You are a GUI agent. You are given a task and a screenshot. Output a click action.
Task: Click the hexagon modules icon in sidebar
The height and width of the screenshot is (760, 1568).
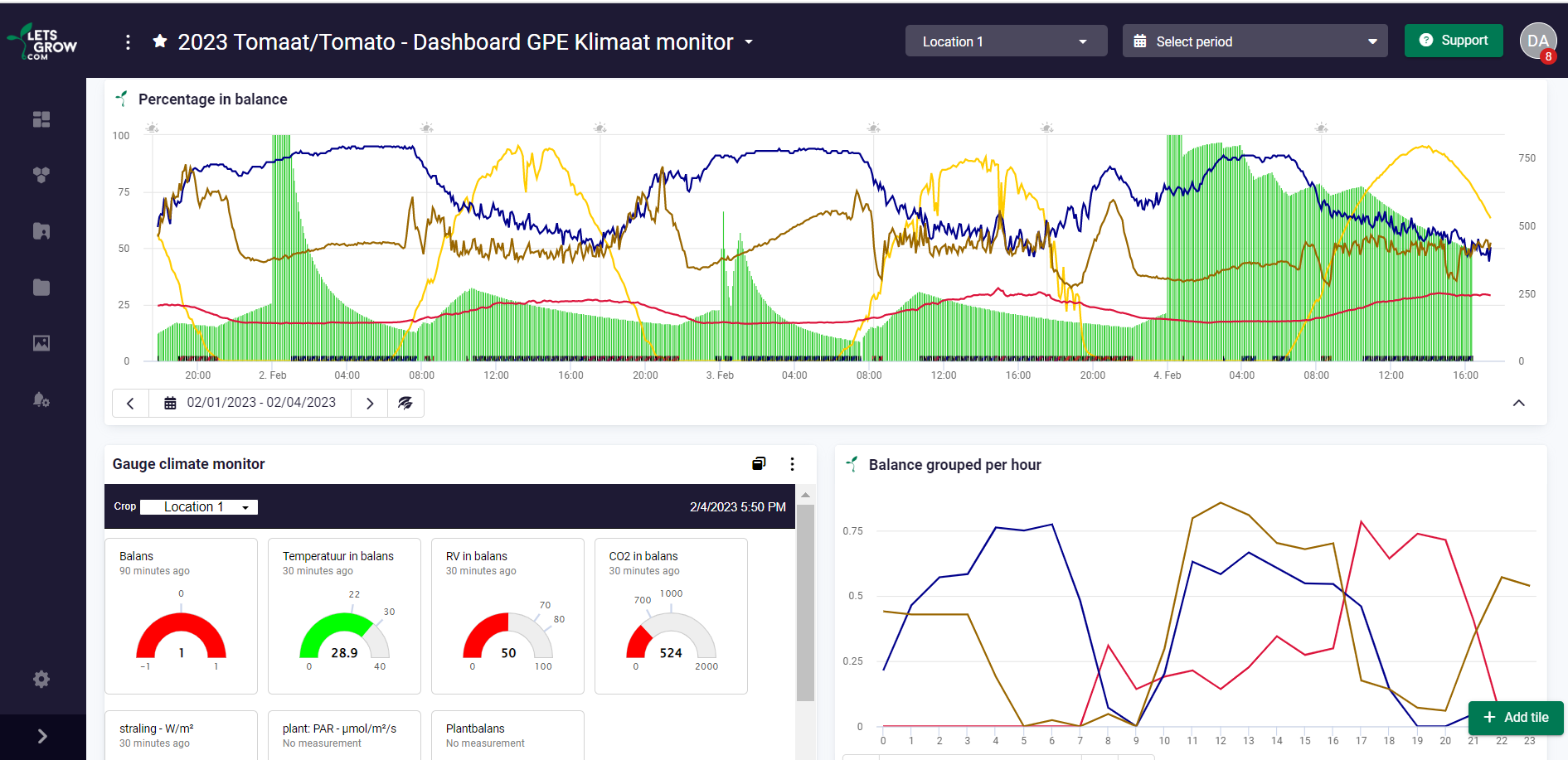coord(41,175)
